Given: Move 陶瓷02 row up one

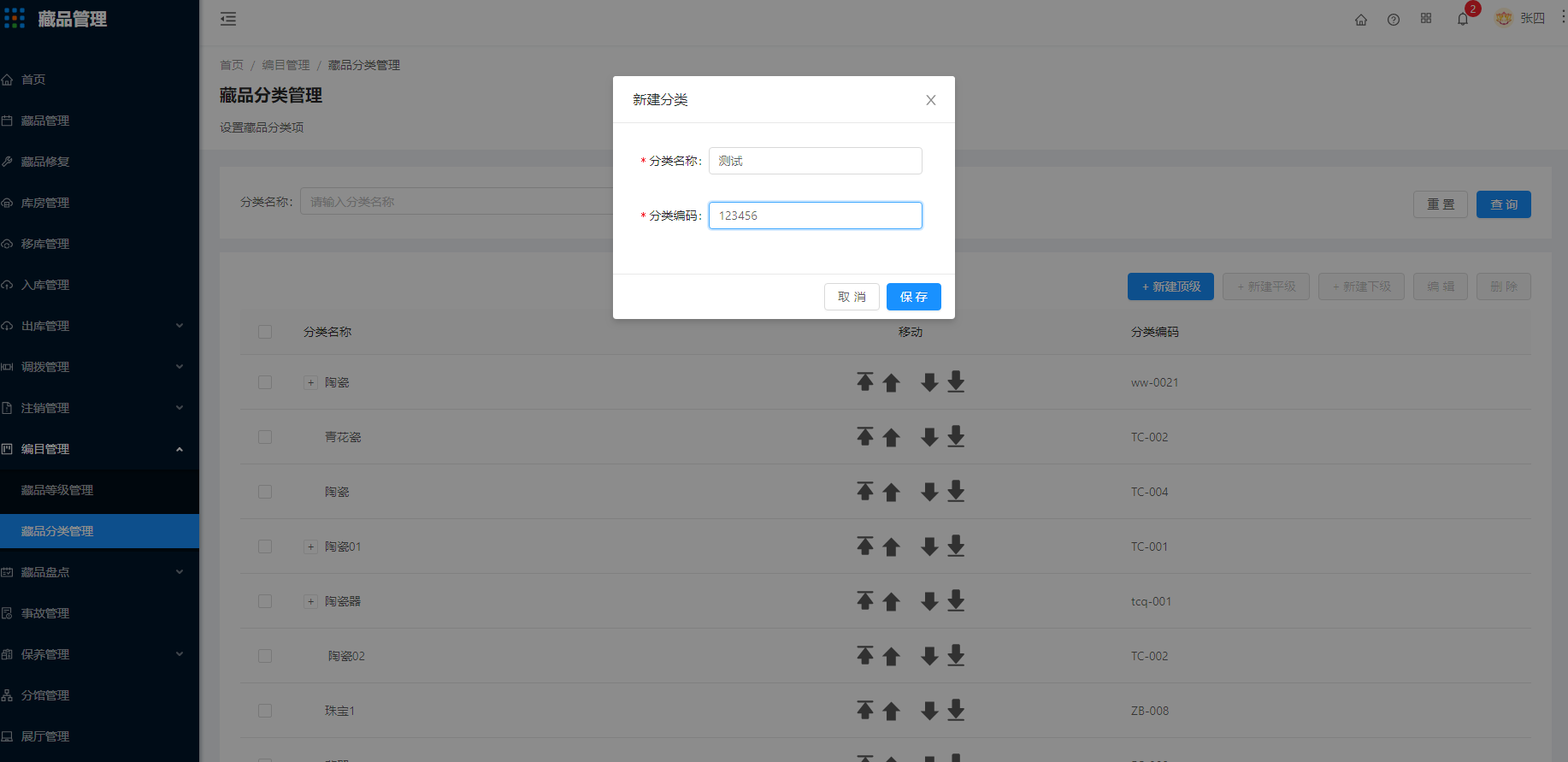Looking at the screenshot, I should [891, 657].
